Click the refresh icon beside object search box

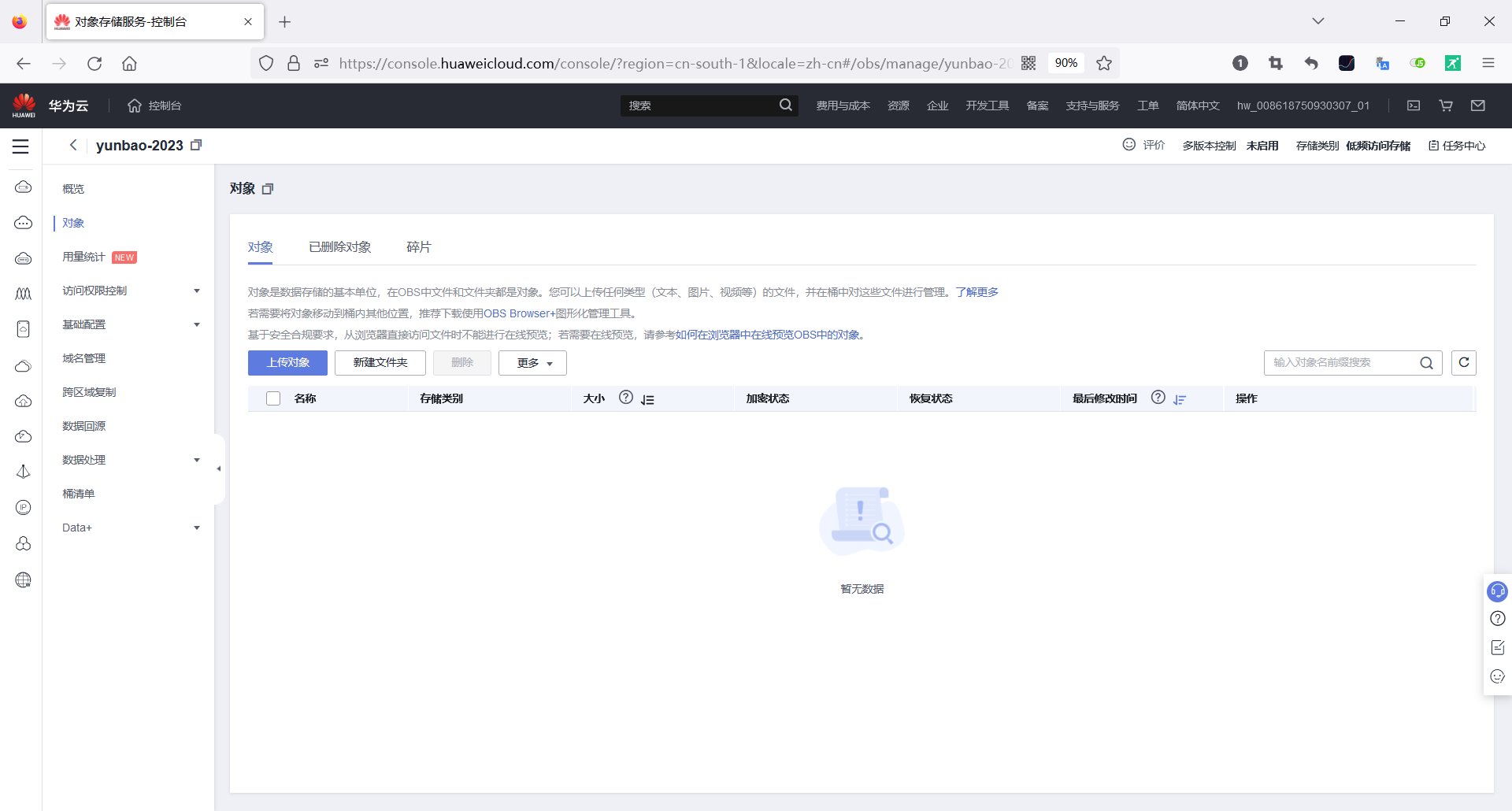point(1464,363)
